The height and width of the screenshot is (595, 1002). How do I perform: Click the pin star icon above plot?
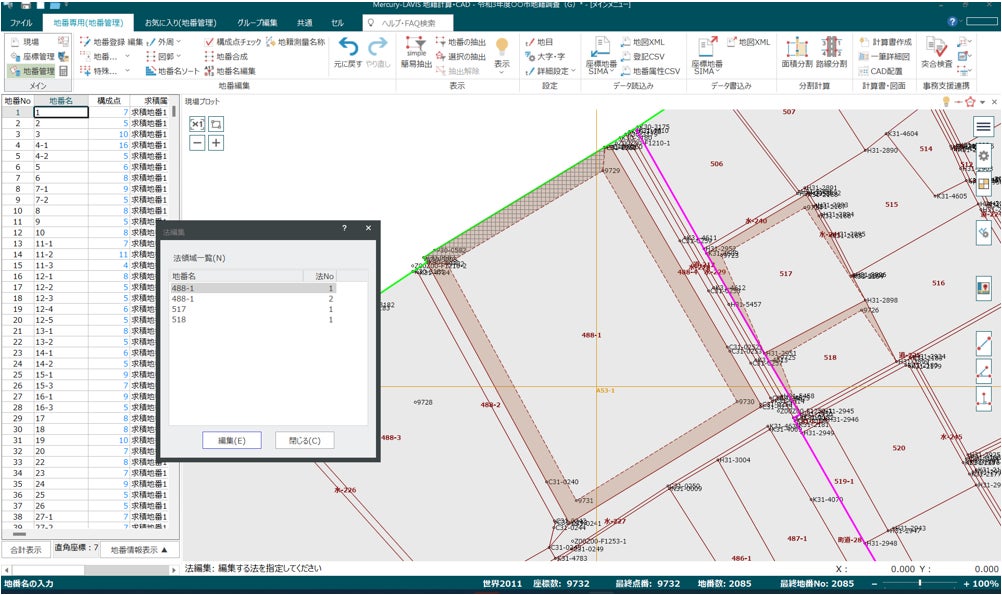point(970,102)
